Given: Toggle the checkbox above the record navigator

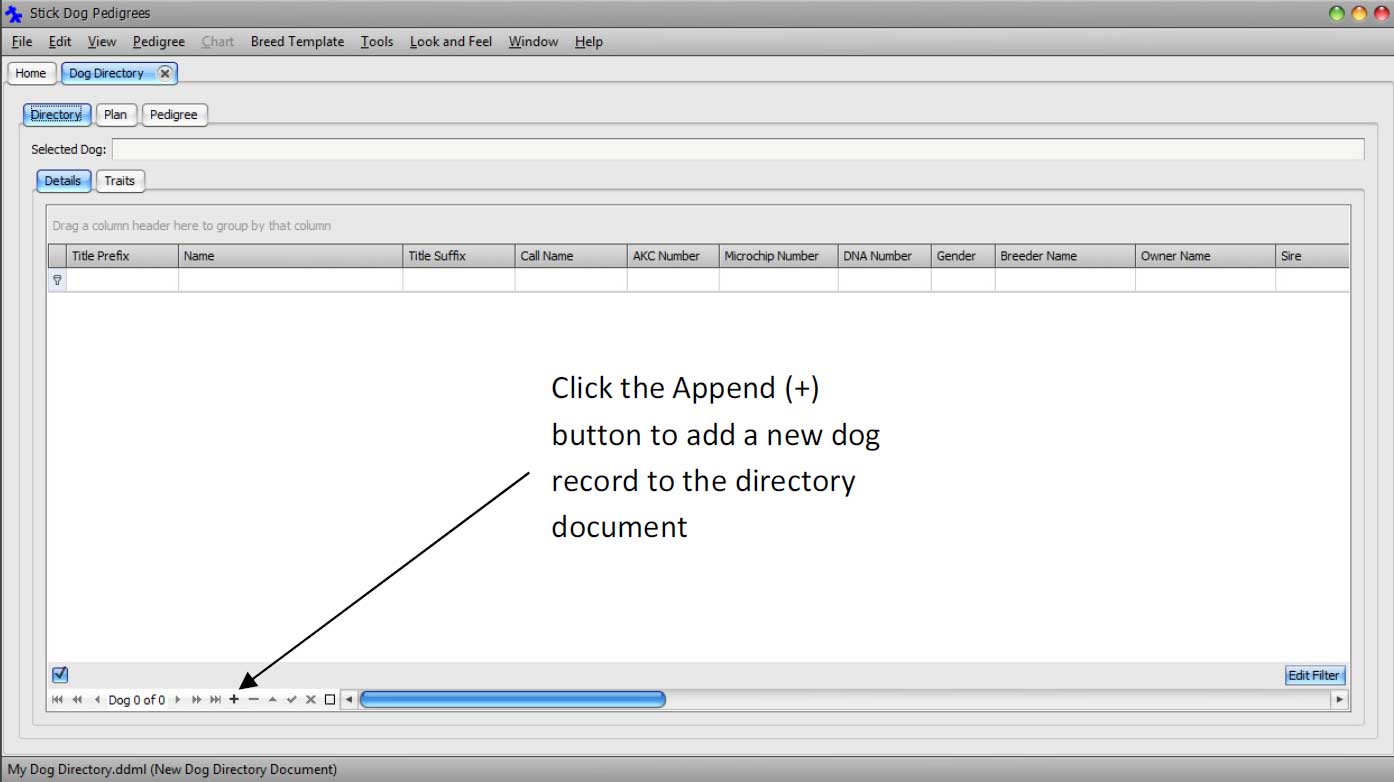Looking at the screenshot, I should coord(59,675).
